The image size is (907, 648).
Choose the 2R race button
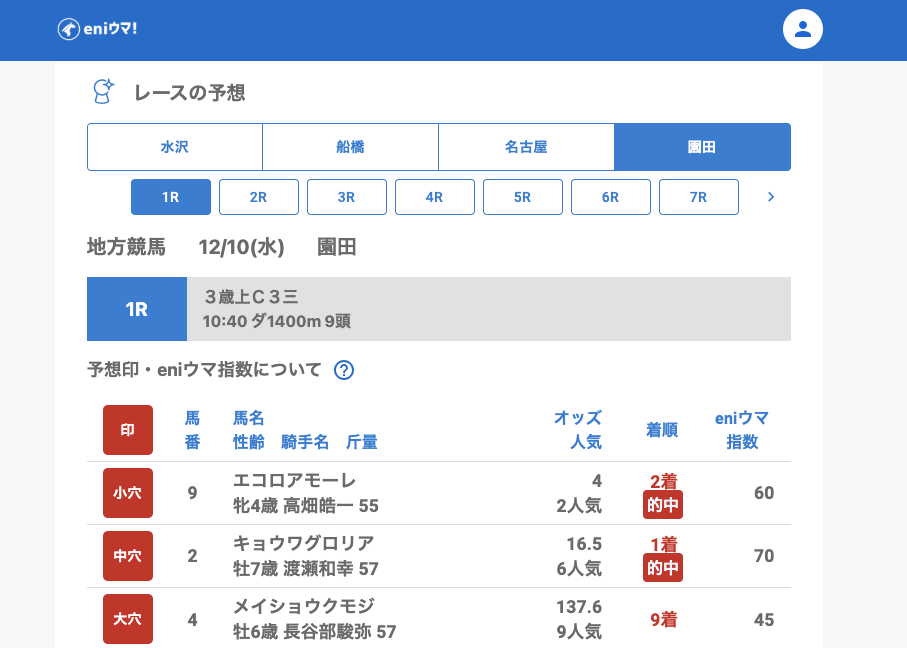click(258, 197)
